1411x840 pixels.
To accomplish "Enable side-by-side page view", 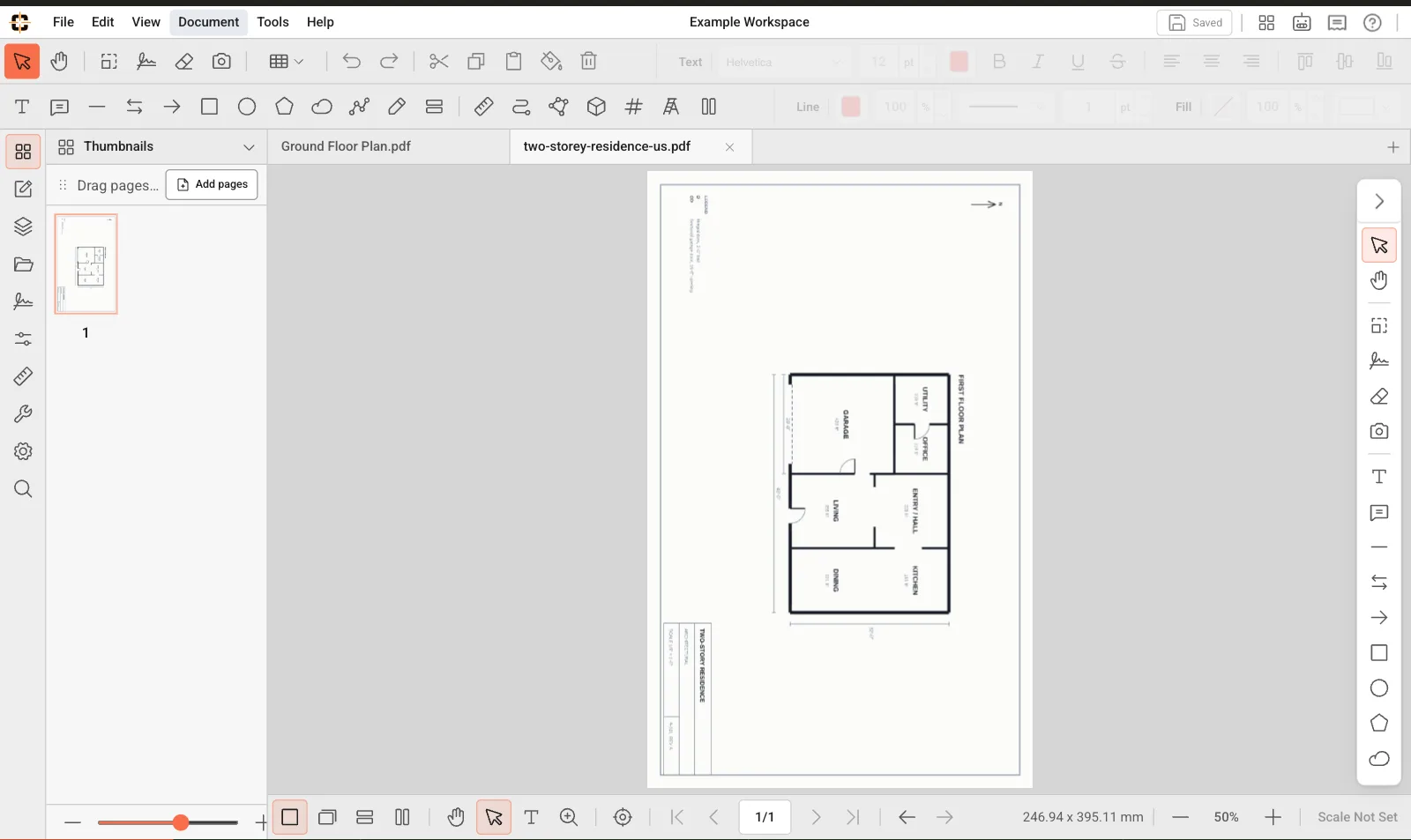I will [402, 817].
